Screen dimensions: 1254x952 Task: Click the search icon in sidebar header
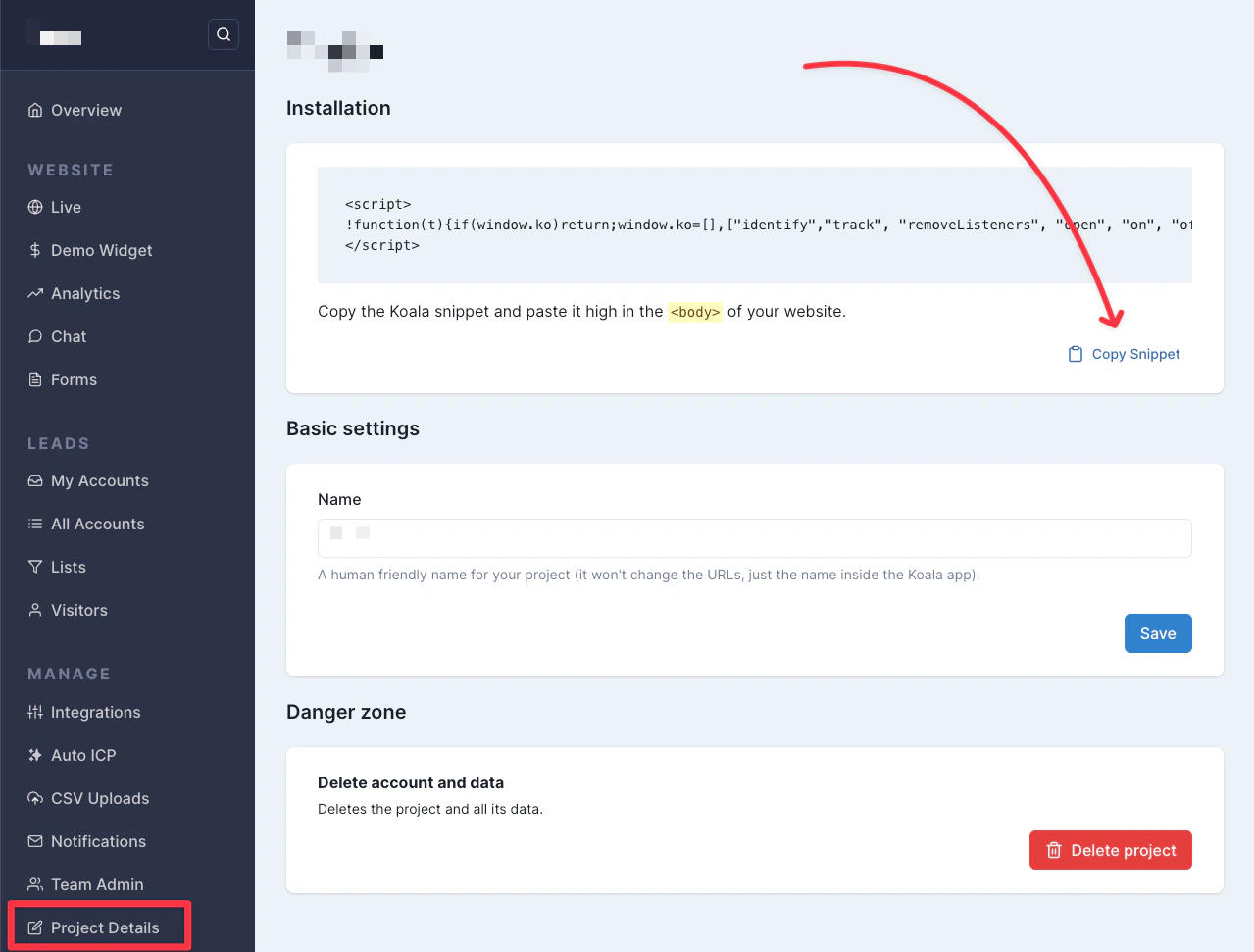coord(224,34)
